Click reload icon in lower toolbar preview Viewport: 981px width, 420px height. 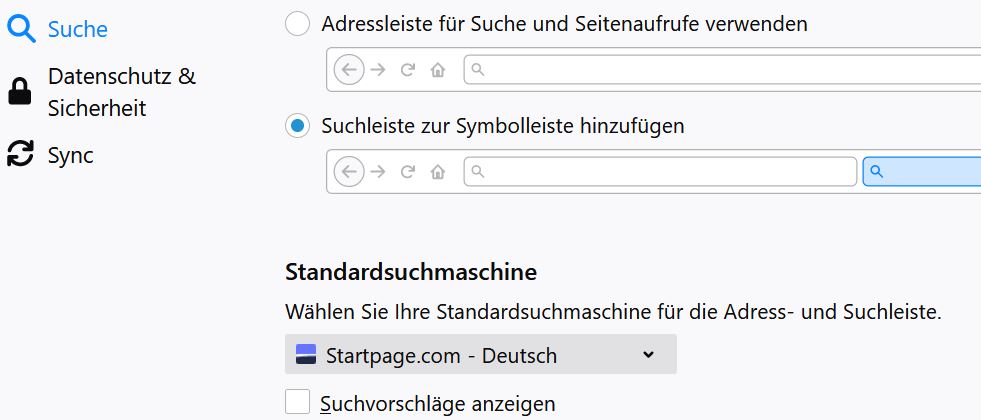pyautogui.click(x=407, y=172)
